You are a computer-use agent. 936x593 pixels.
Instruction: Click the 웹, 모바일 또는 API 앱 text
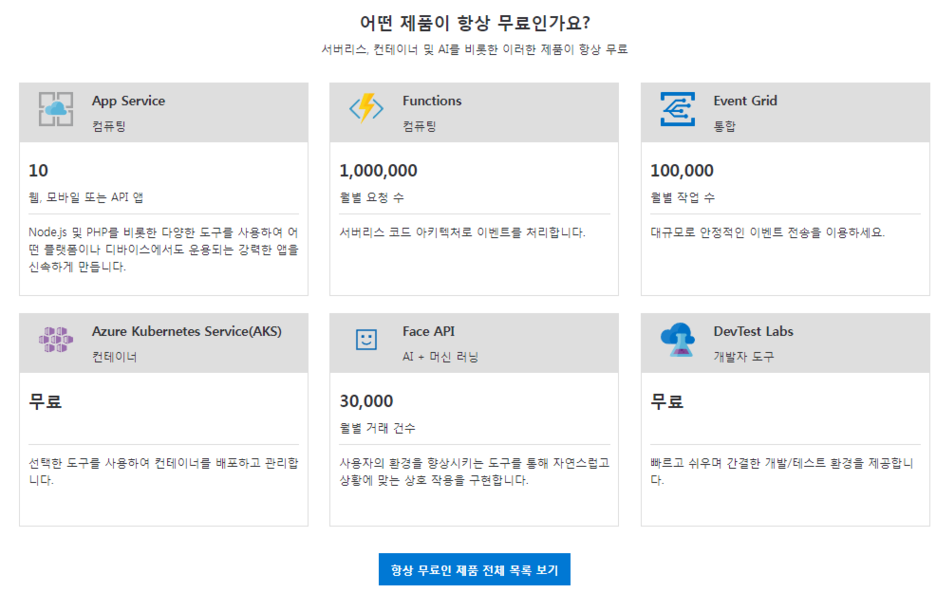point(86,197)
